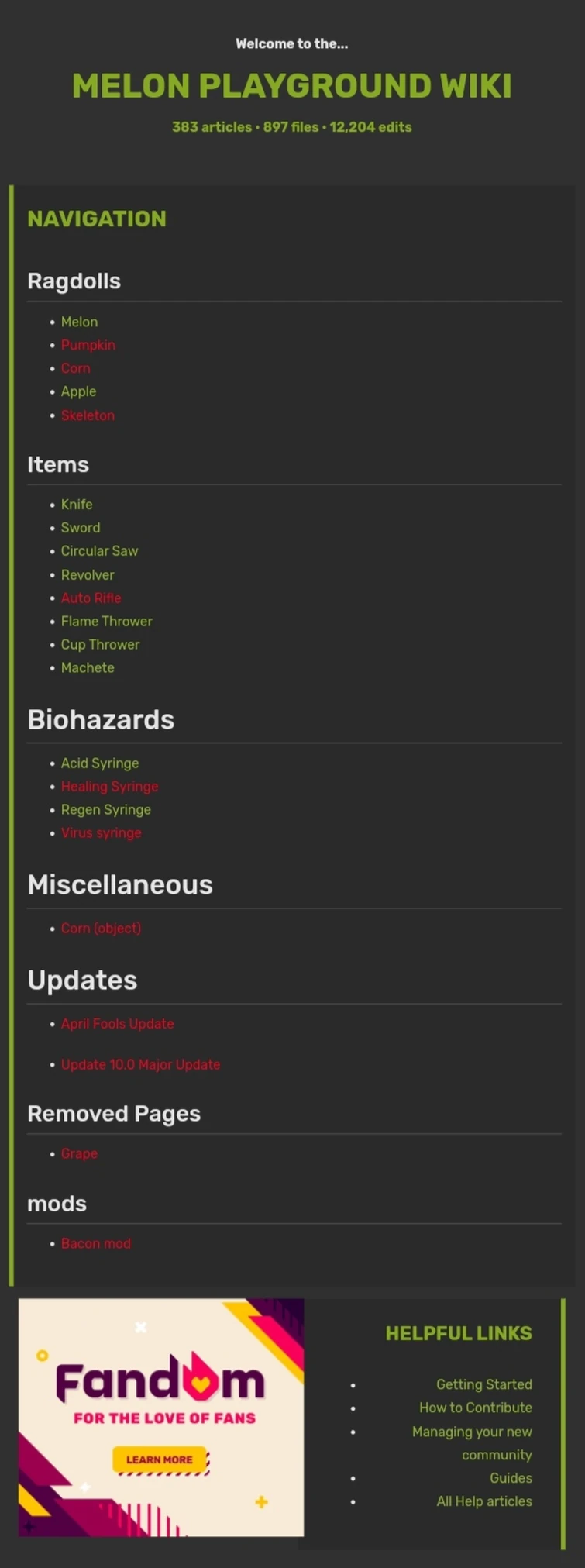Click the Corn (object) miscellaneous link

coord(101,928)
